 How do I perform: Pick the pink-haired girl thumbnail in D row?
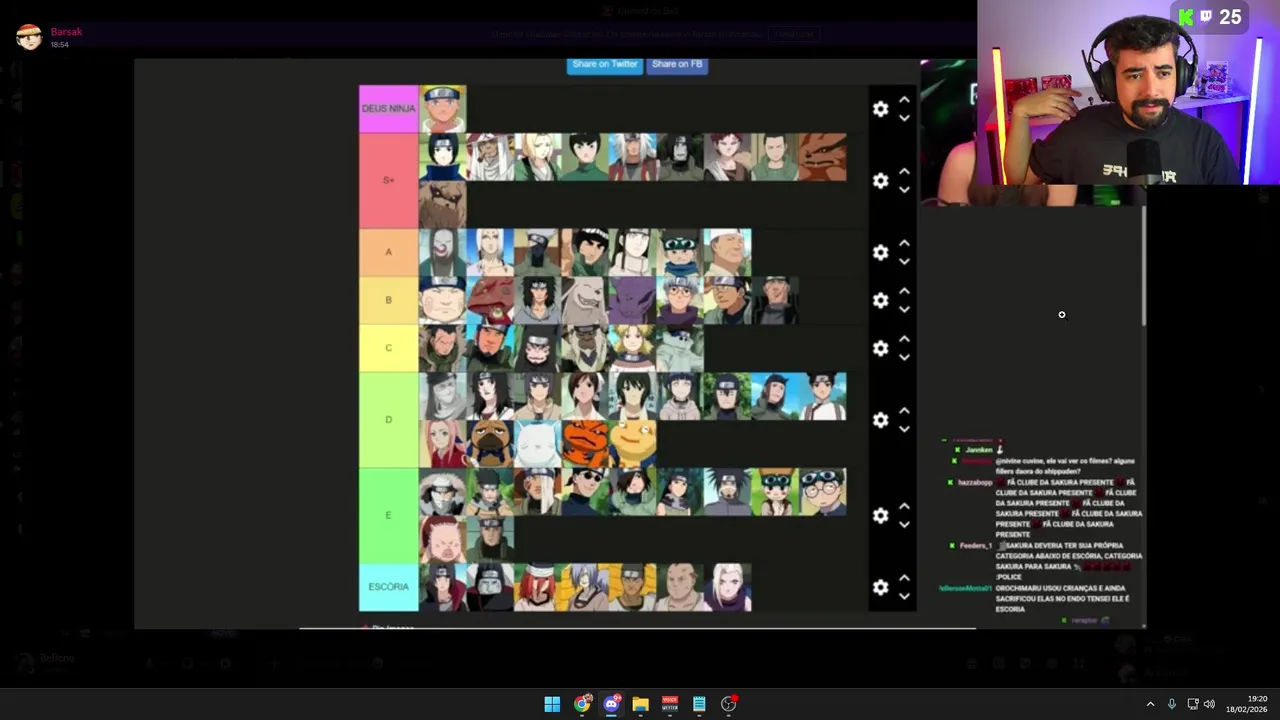pyautogui.click(x=443, y=444)
